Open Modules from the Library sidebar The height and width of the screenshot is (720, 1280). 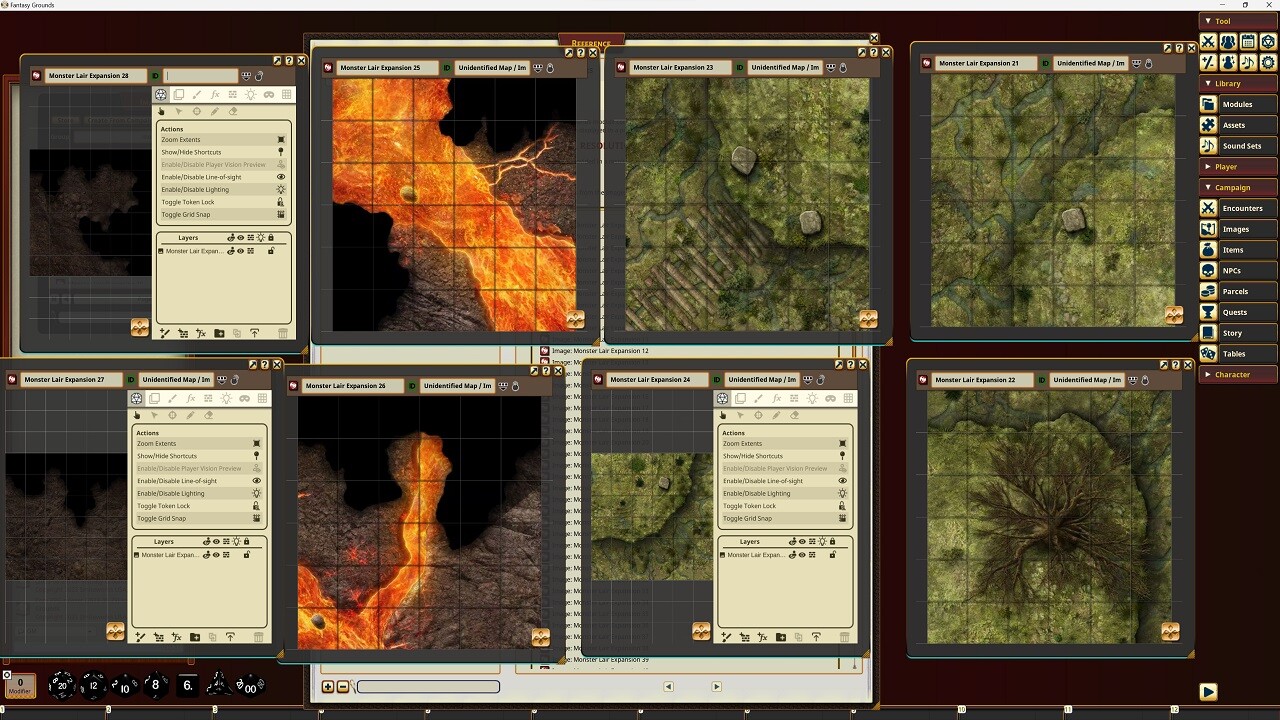pyautogui.click(x=1240, y=104)
